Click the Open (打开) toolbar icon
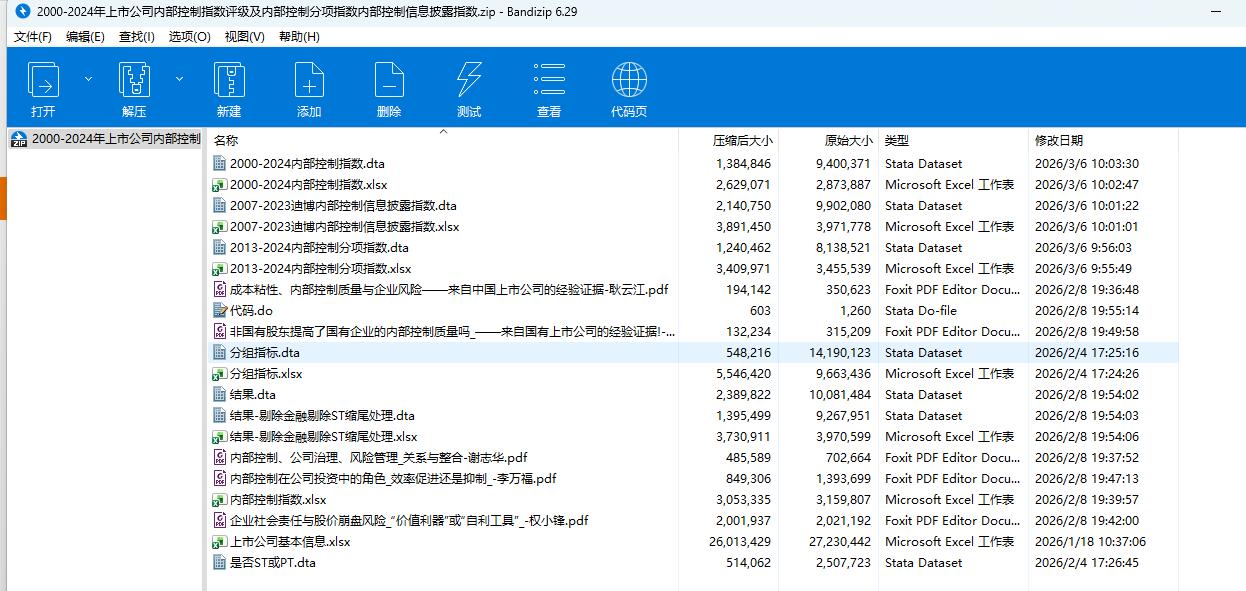 coord(43,81)
